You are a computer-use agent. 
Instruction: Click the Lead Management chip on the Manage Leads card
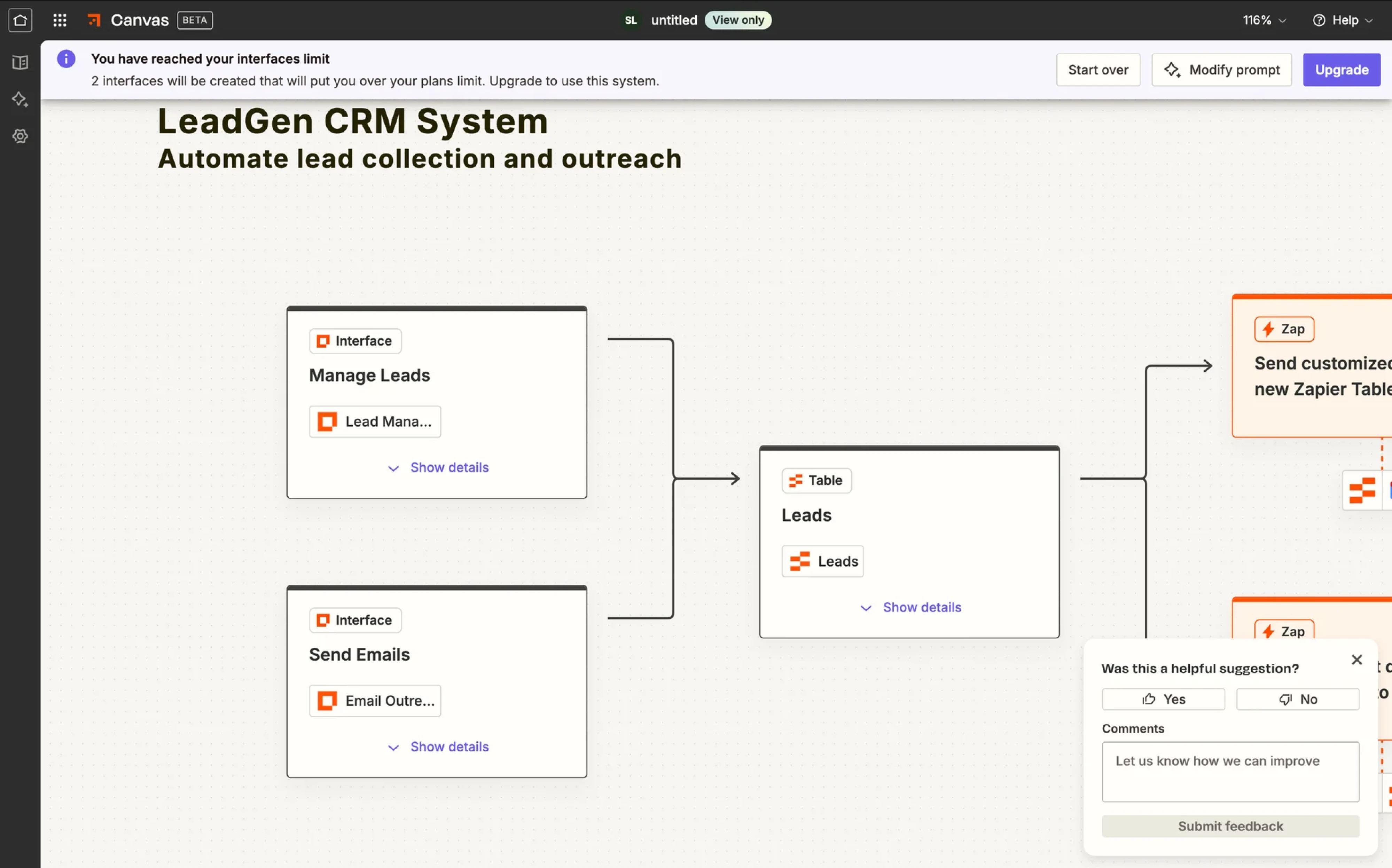374,421
